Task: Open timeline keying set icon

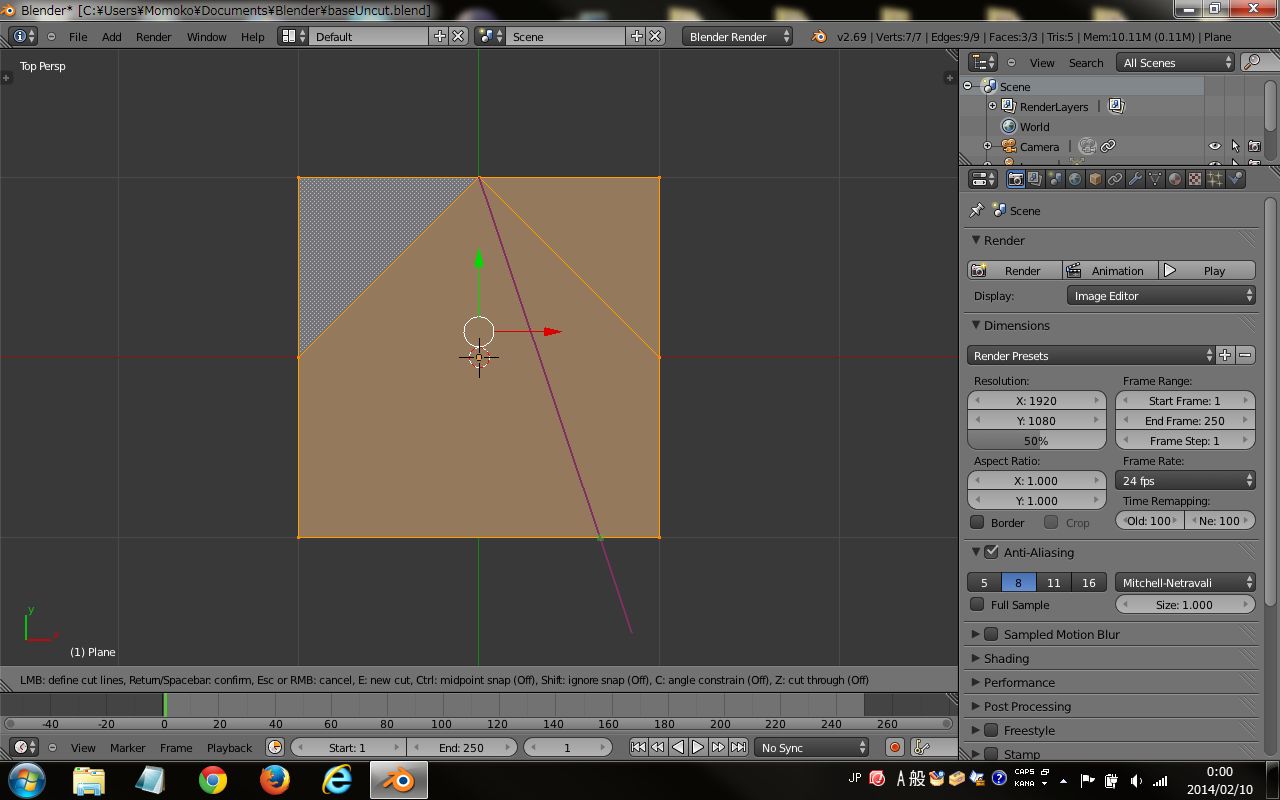Action: (x=922, y=747)
